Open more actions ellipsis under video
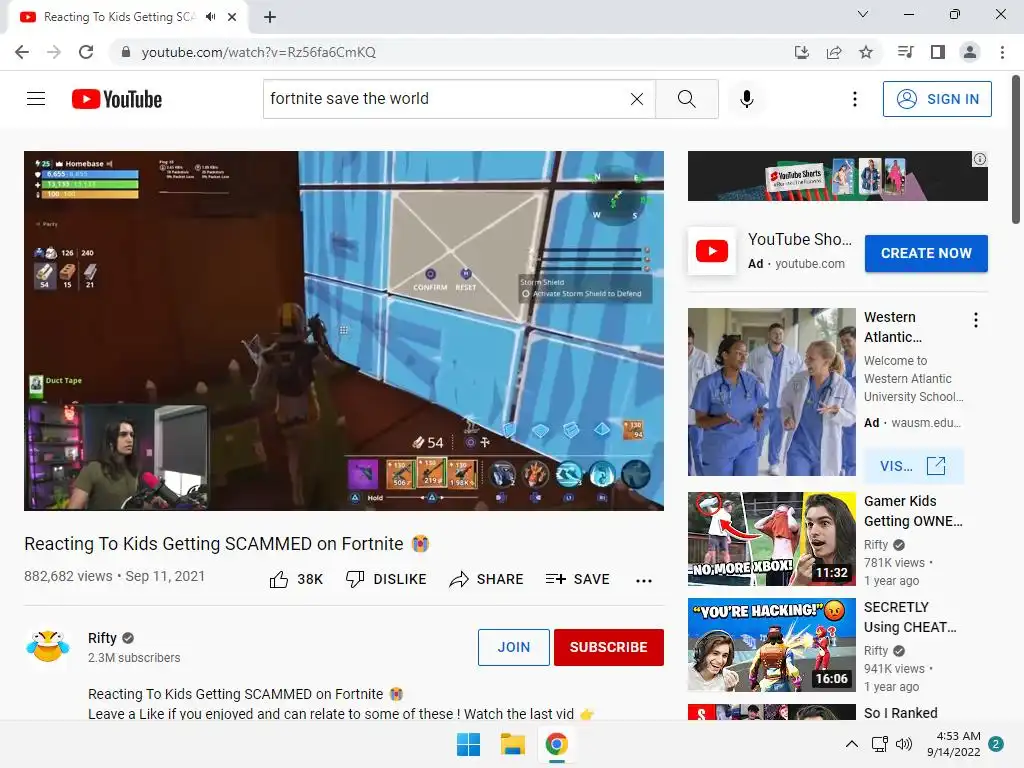Screen dimensions: 1024x768 [644, 580]
